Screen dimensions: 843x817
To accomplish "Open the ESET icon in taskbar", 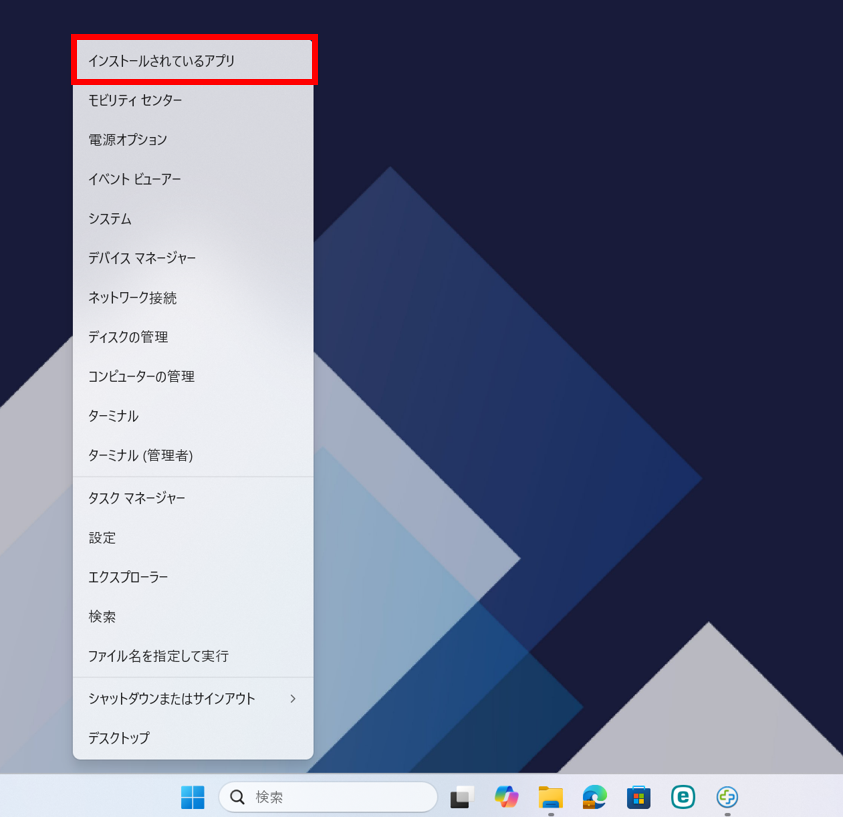I will [683, 797].
